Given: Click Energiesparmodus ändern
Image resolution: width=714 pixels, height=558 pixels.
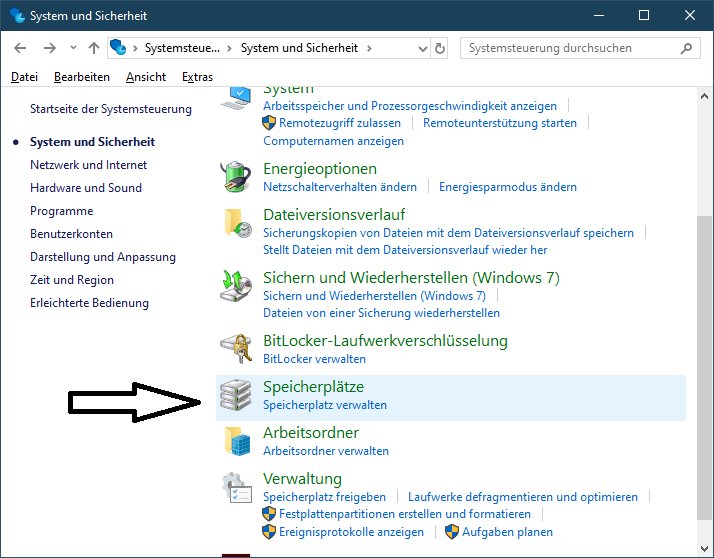Looking at the screenshot, I should coord(508,187).
